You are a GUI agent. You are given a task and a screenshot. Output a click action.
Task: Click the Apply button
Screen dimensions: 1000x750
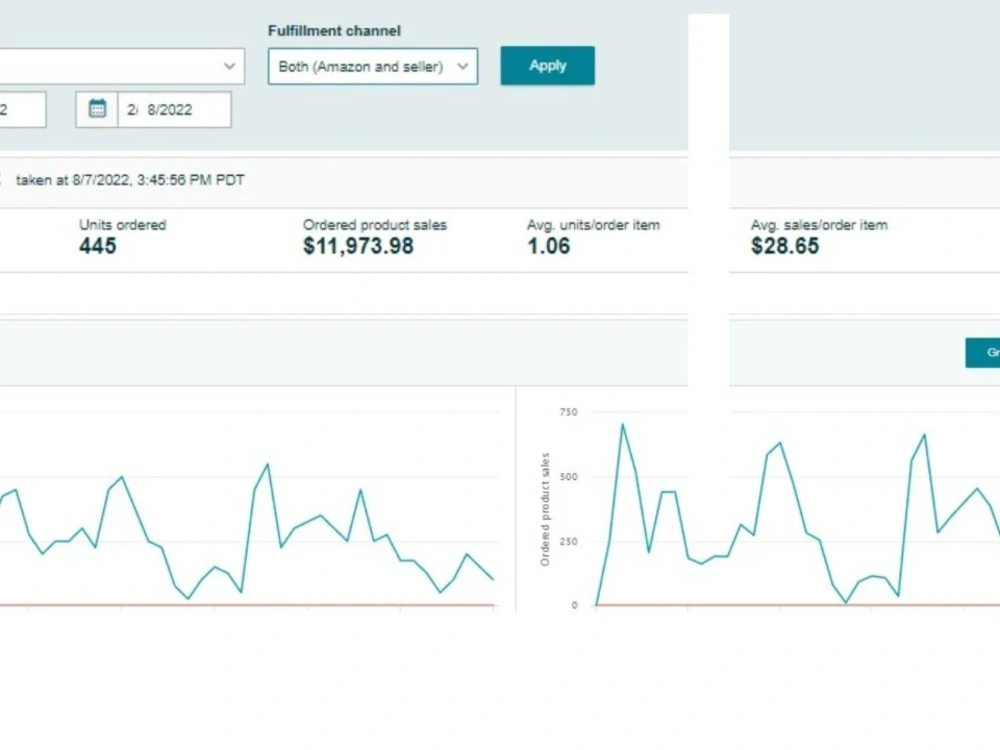pos(547,66)
